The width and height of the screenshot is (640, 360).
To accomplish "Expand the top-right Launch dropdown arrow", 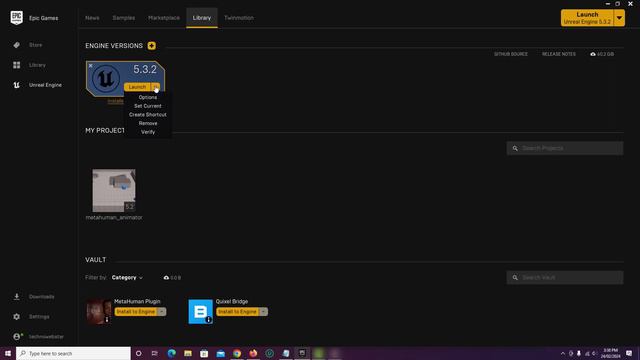I will [619, 18].
